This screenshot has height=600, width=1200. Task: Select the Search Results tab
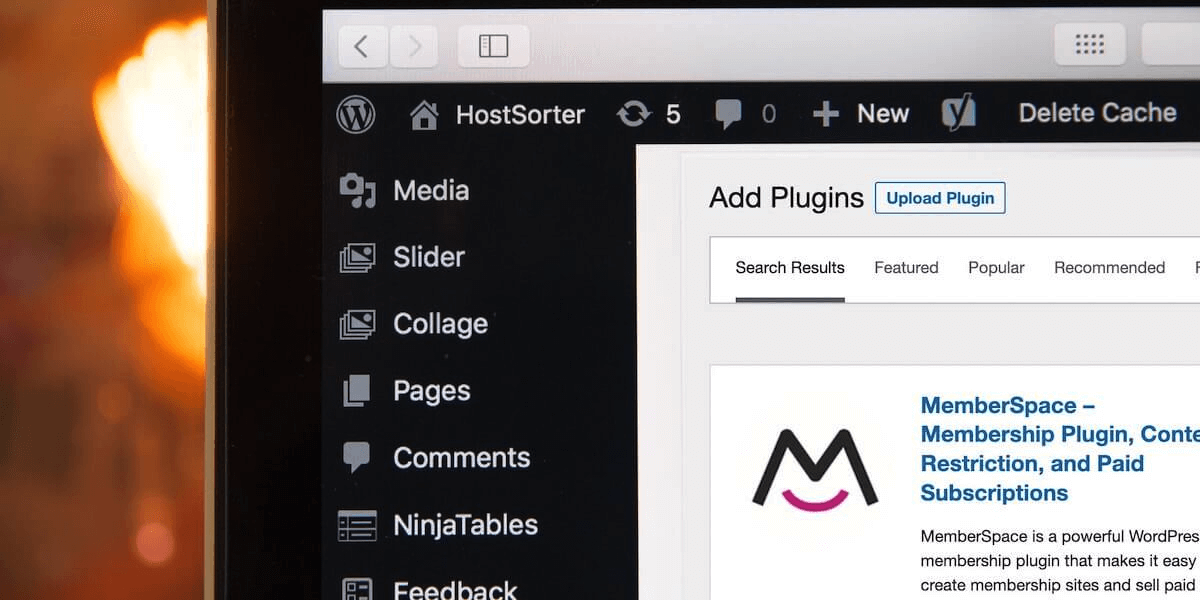(790, 268)
